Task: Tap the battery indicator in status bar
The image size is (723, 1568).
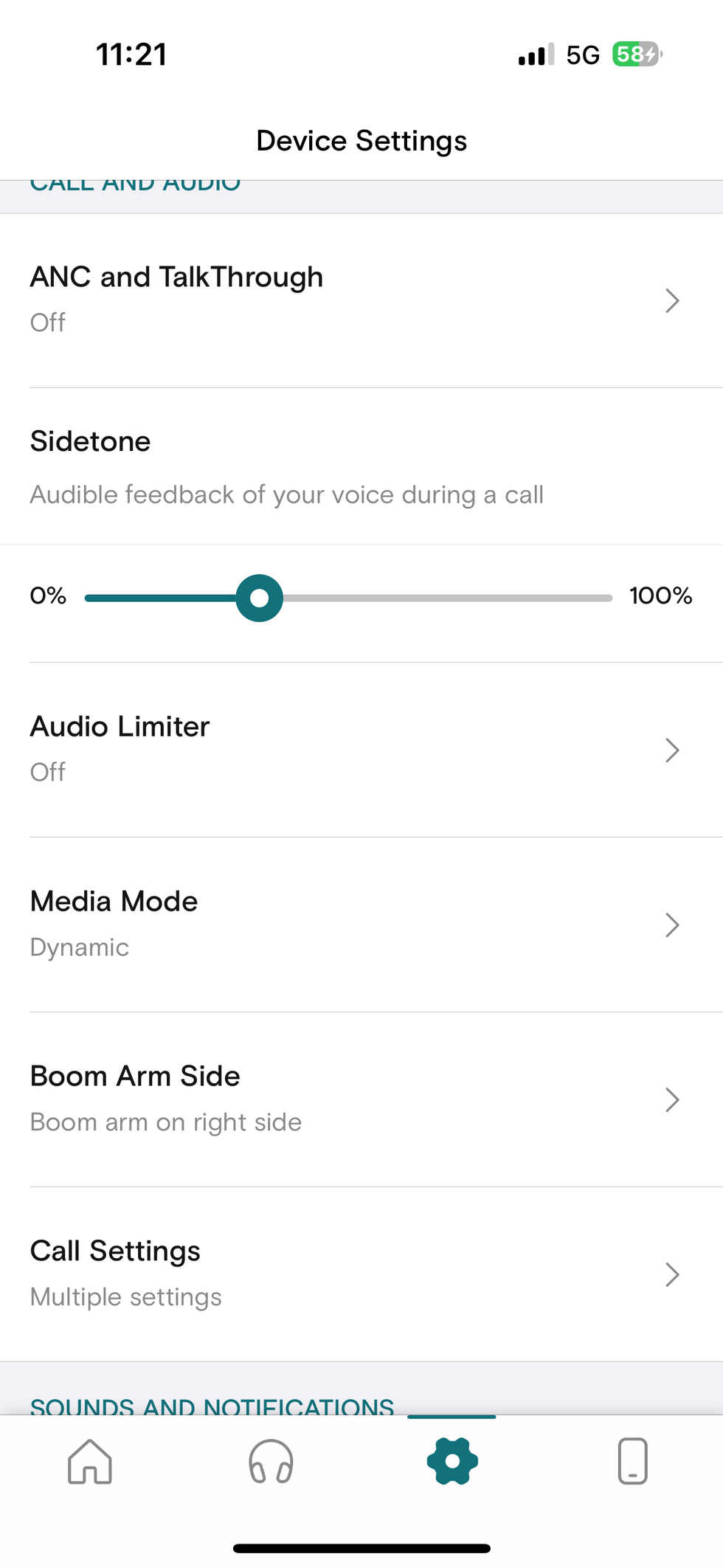Action: pos(637,55)
